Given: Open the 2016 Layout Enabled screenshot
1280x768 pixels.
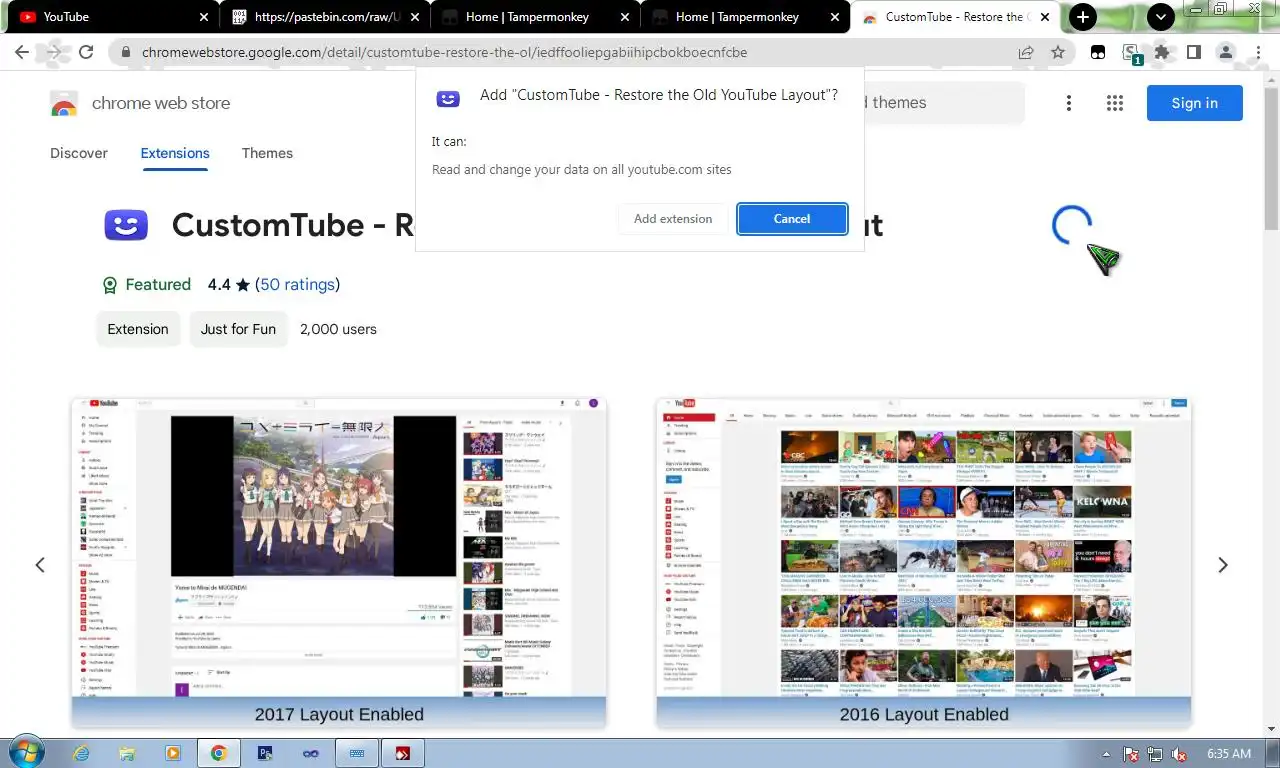Looking at the screenshot, I should [924, 563].
